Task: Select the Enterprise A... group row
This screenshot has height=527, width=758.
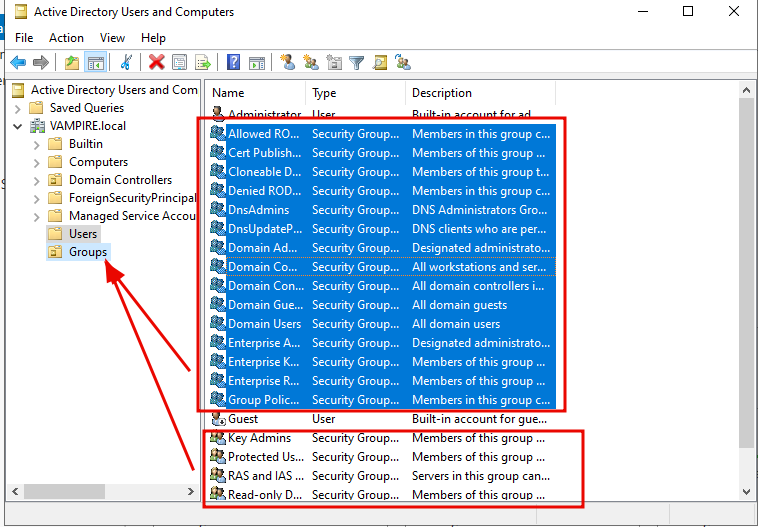Action: tap(383, 343)
